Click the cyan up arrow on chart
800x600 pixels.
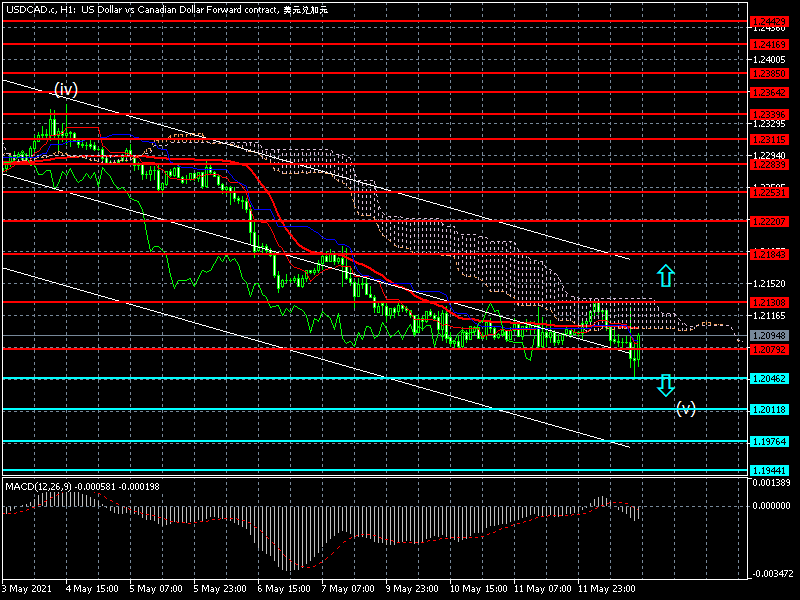(665, 274)
